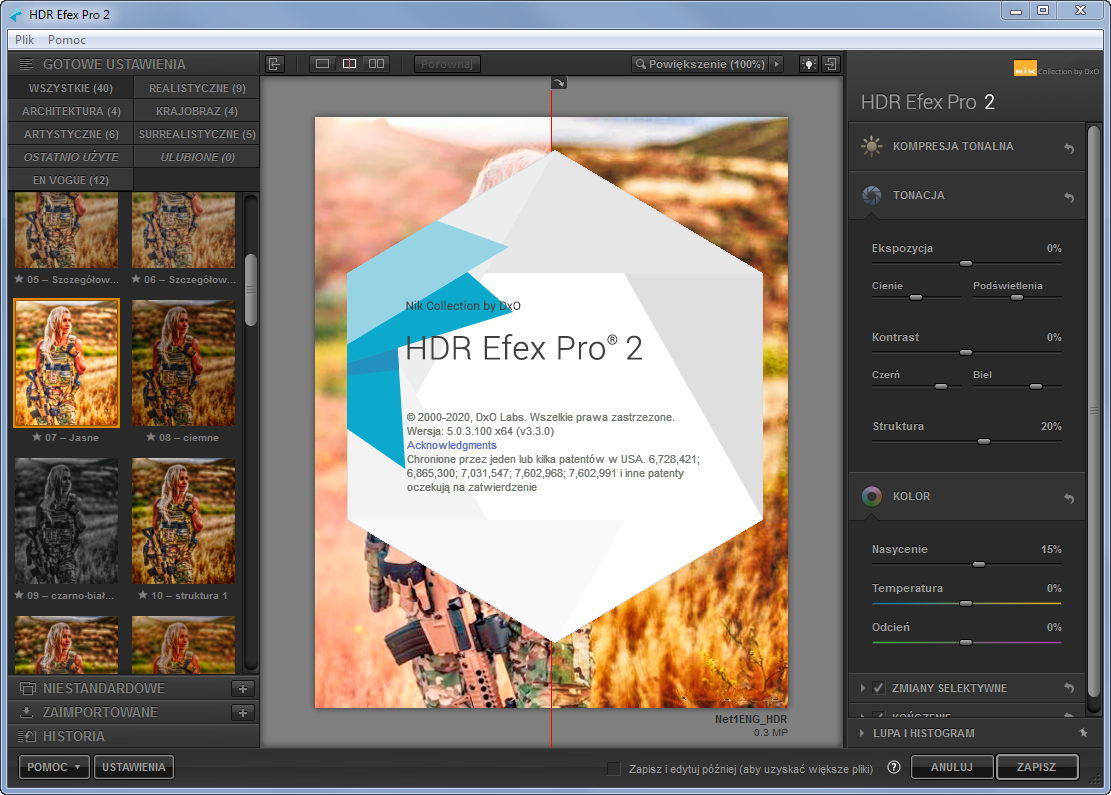Click the Ekspozycja slider handle
The width and height of the screenshot is (1111, 795).
[x=966, y=263]
